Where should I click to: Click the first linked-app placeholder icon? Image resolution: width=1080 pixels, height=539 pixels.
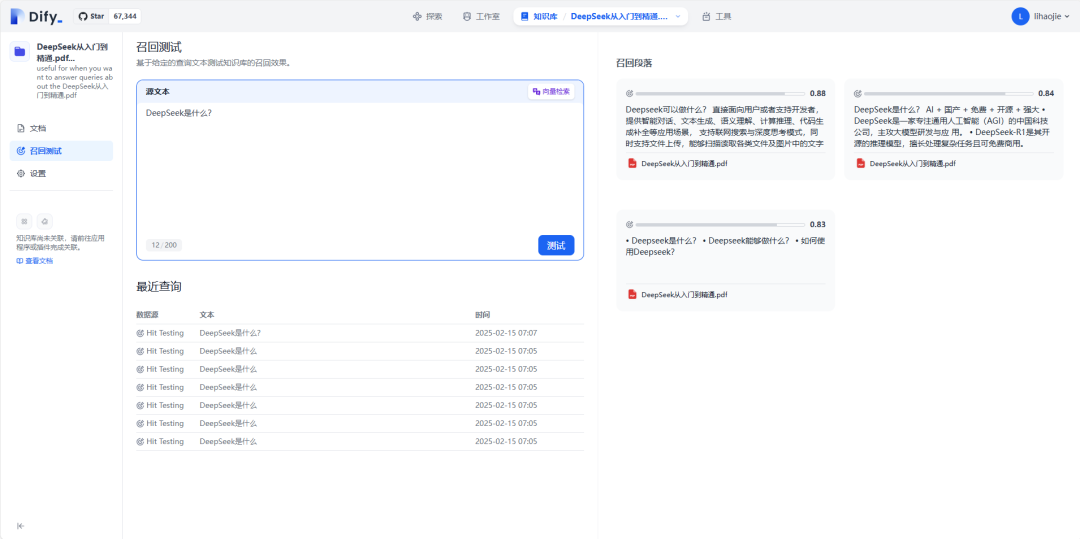[x=24, y=221]
